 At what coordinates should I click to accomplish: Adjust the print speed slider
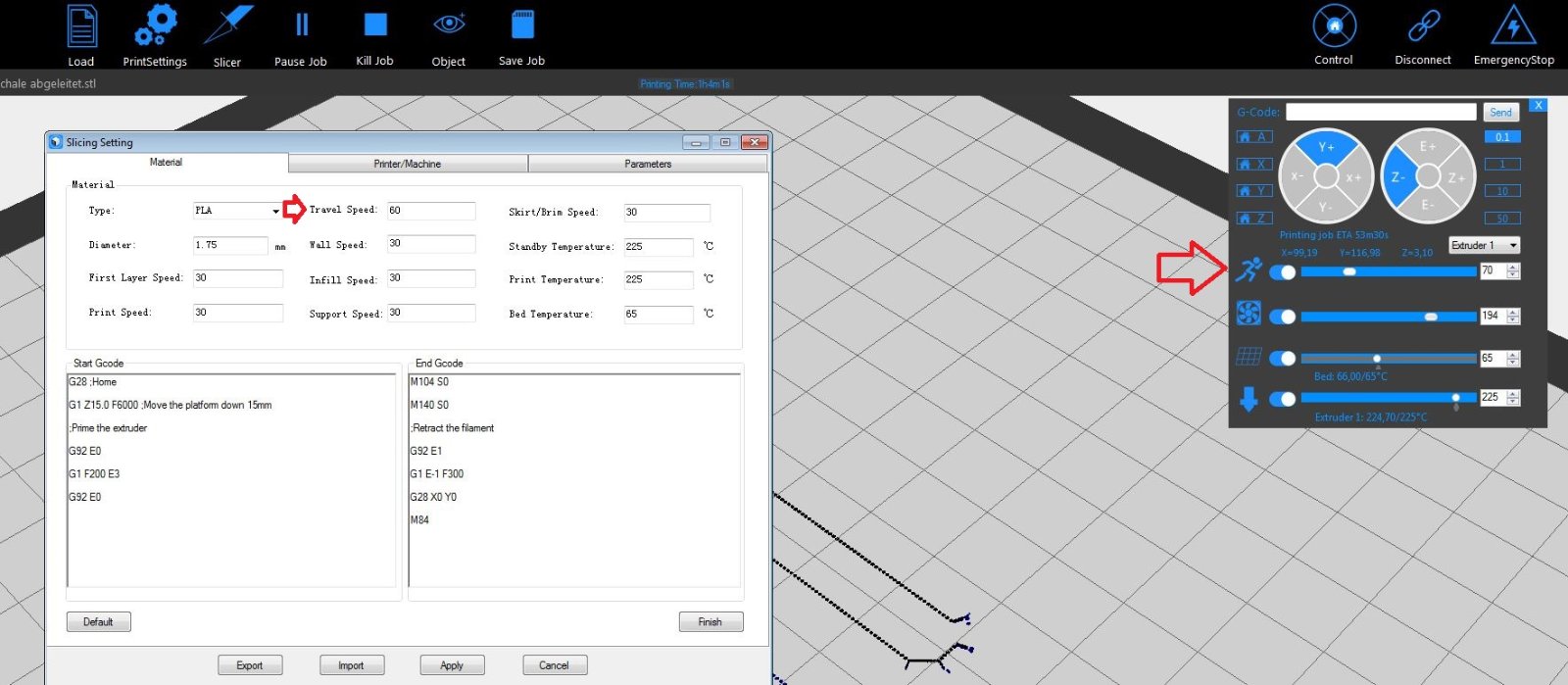1389,271
